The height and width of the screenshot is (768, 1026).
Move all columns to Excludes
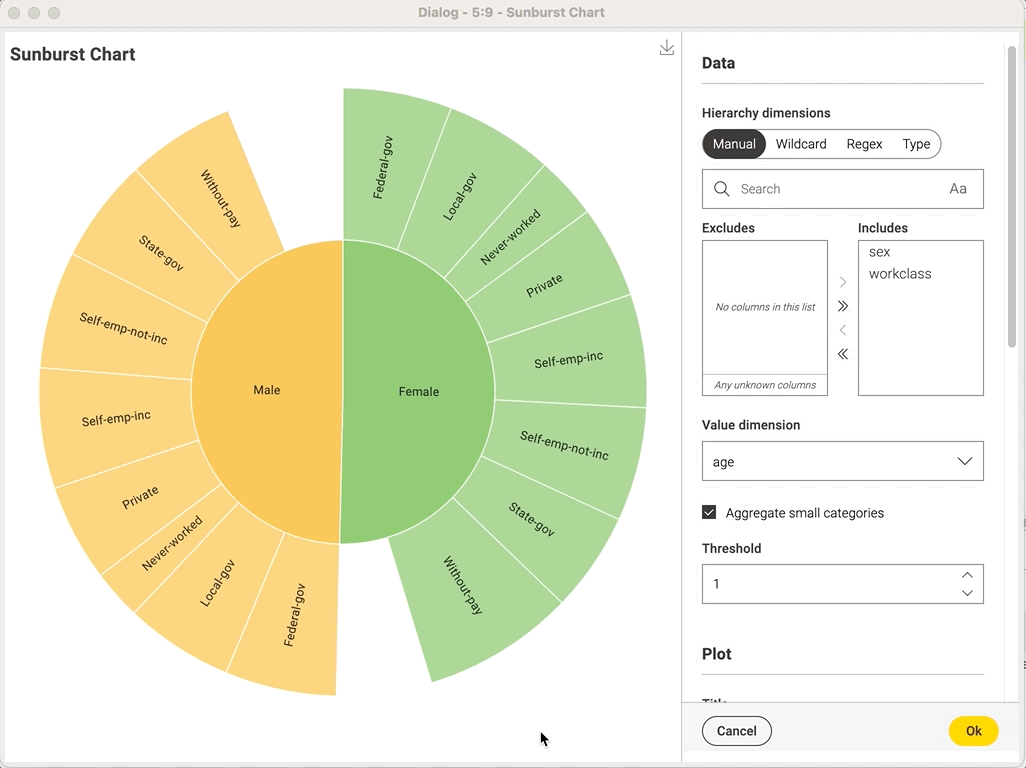click(843, 354)
